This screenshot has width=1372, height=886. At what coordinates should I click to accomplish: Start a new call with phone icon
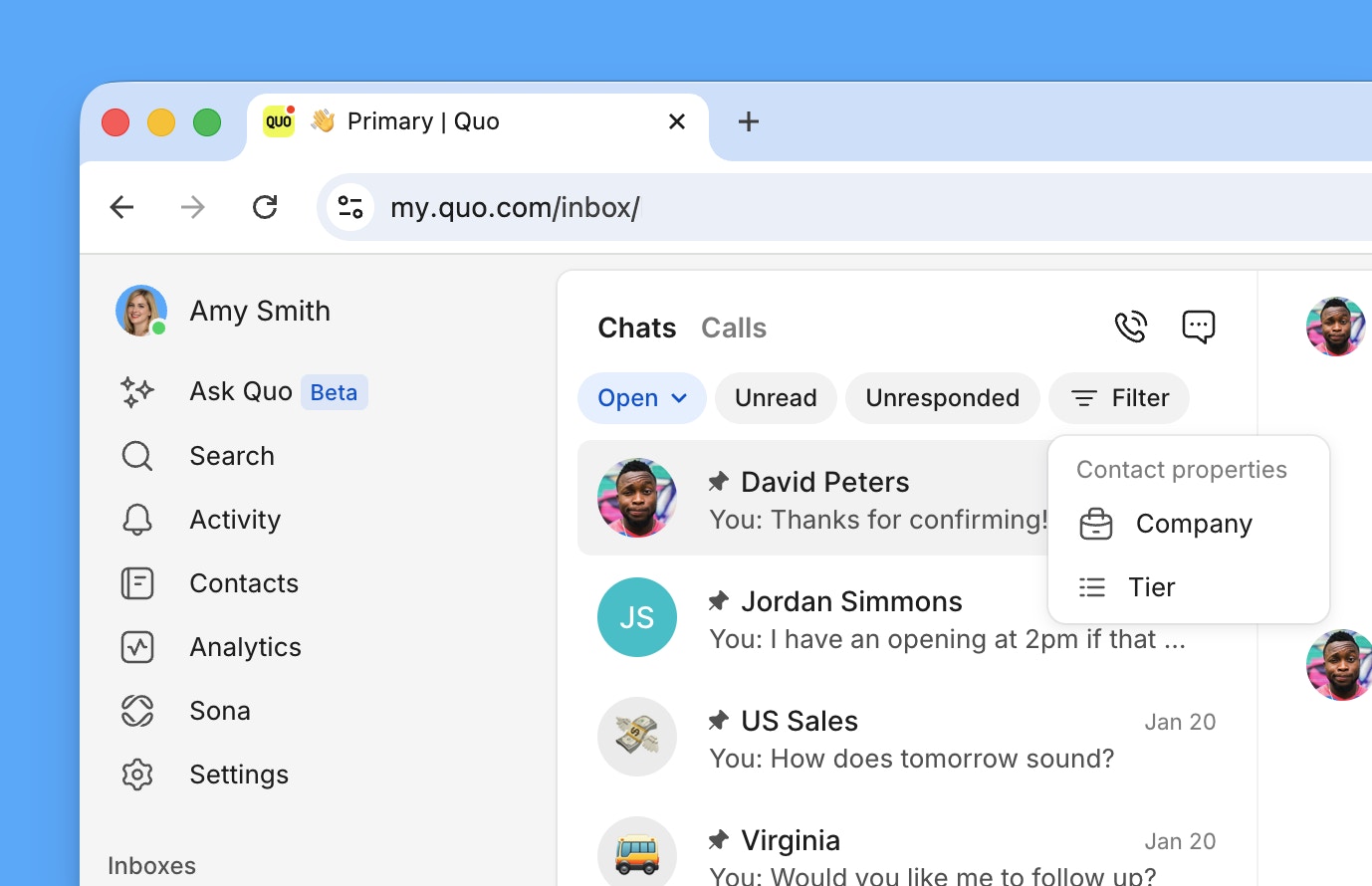pyautogui.click(x=1131, y=327)
